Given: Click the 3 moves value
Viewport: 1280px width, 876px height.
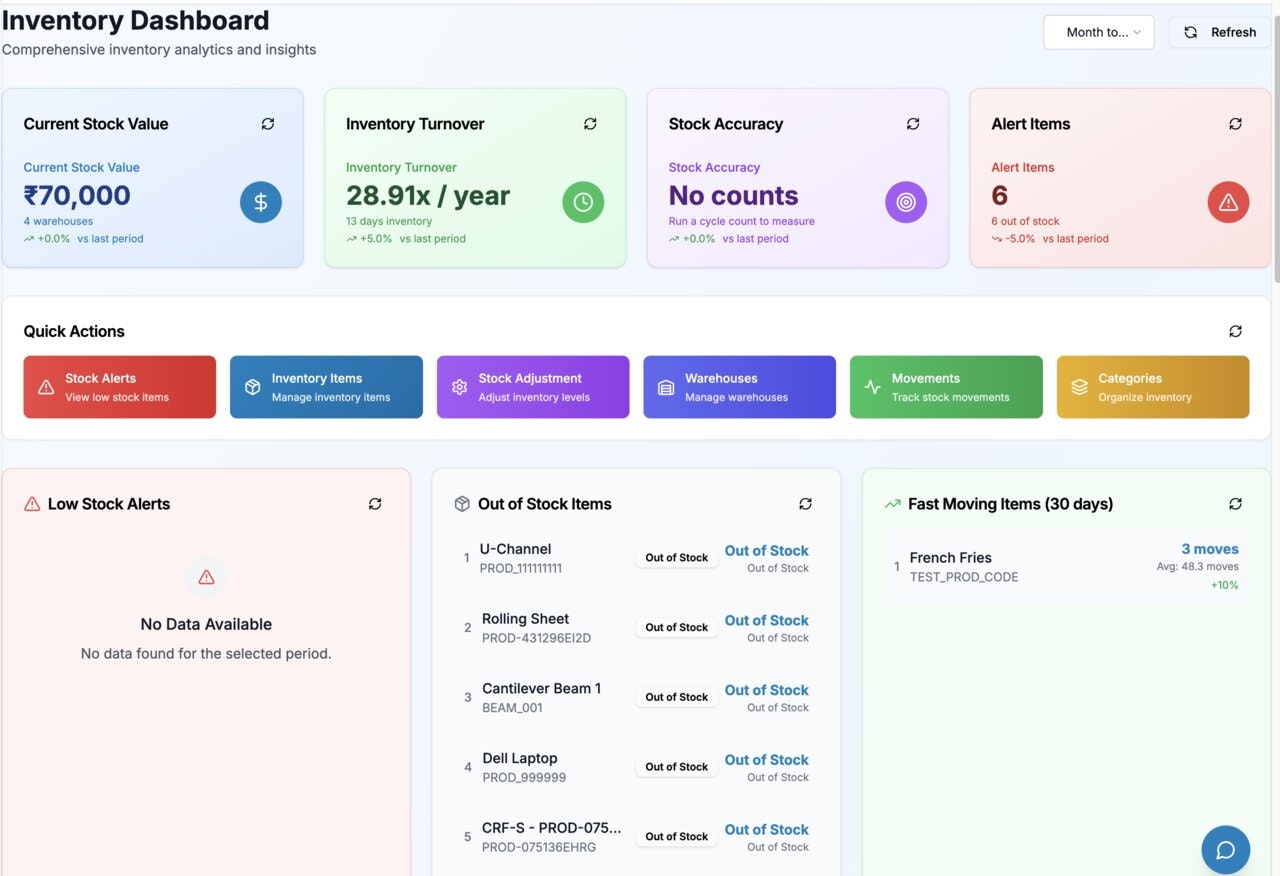Looking at the screenshot, I should coord(1210,549).
